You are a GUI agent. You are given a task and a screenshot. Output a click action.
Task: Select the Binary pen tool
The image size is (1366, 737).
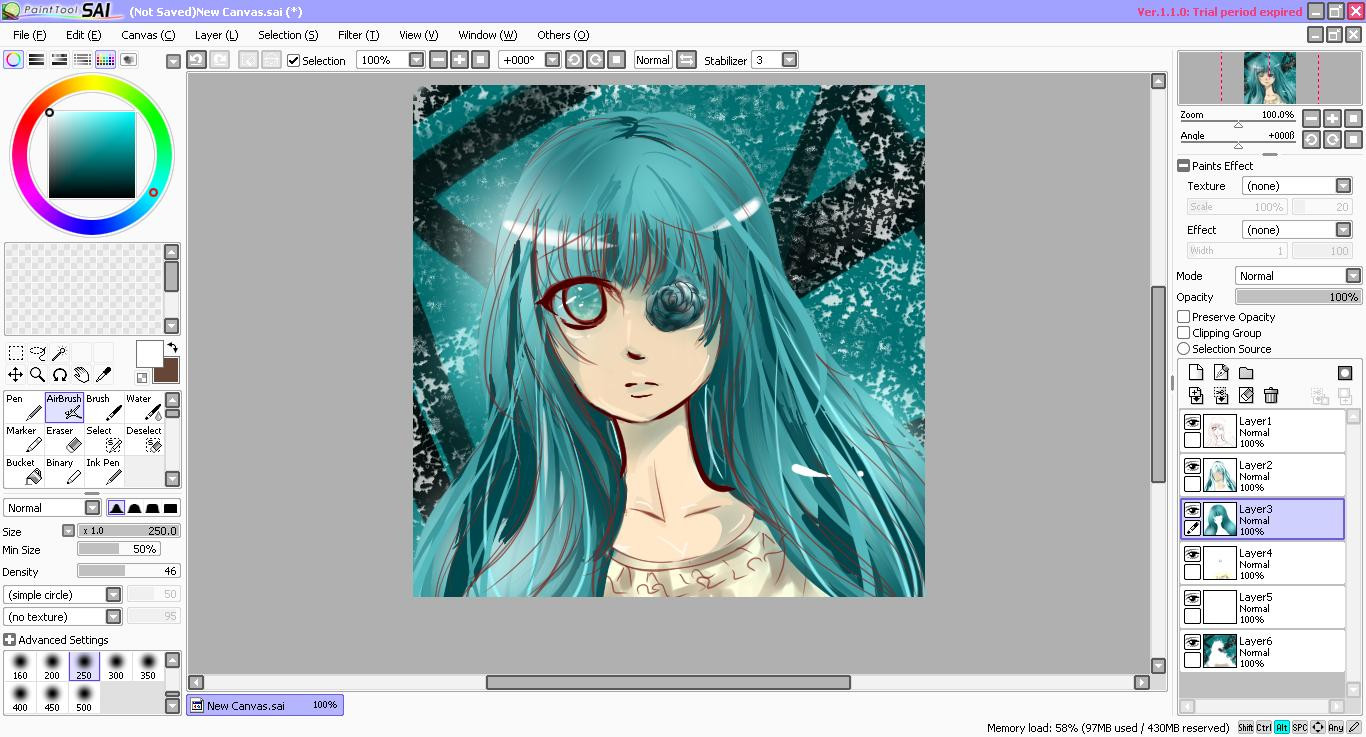tap(64, 471)
